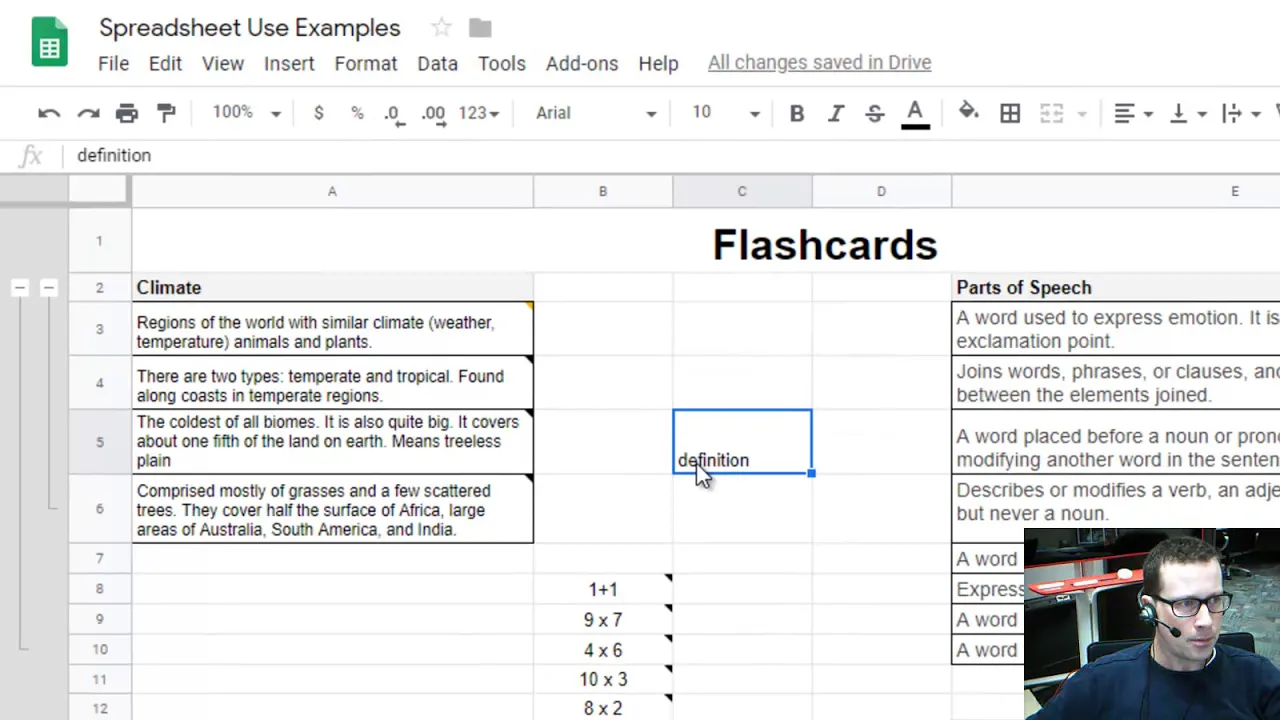Click the Merge cells icon
1280x720 pixels.
(1051, 113)
